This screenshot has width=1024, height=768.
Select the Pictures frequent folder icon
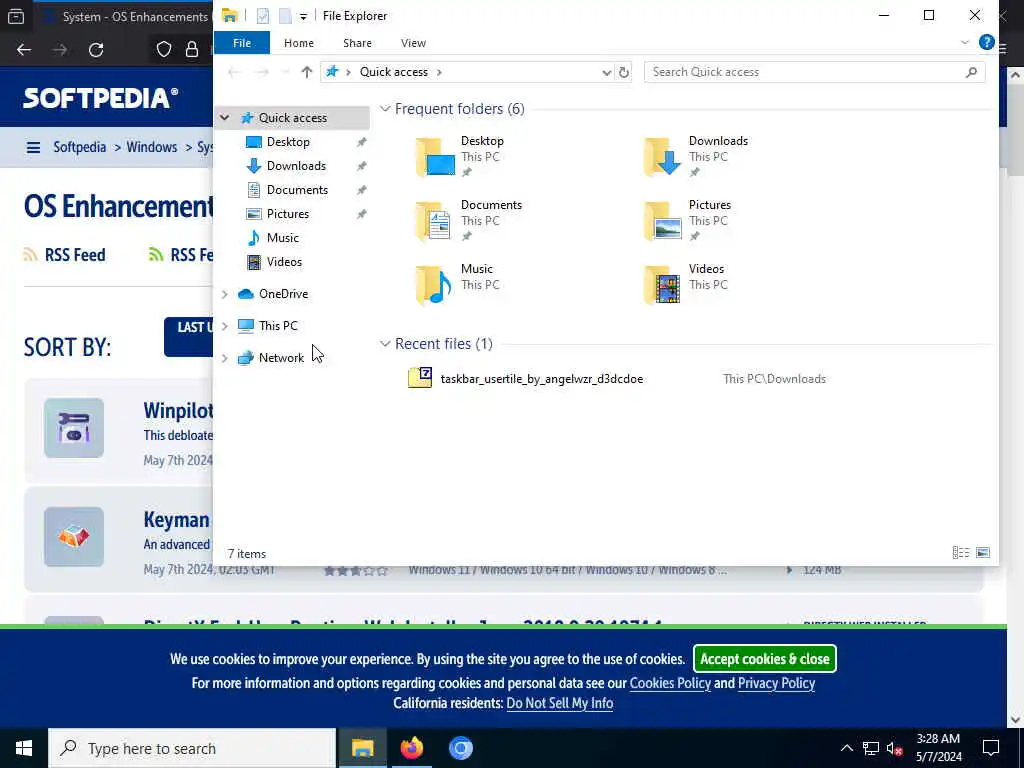point(662,221)
